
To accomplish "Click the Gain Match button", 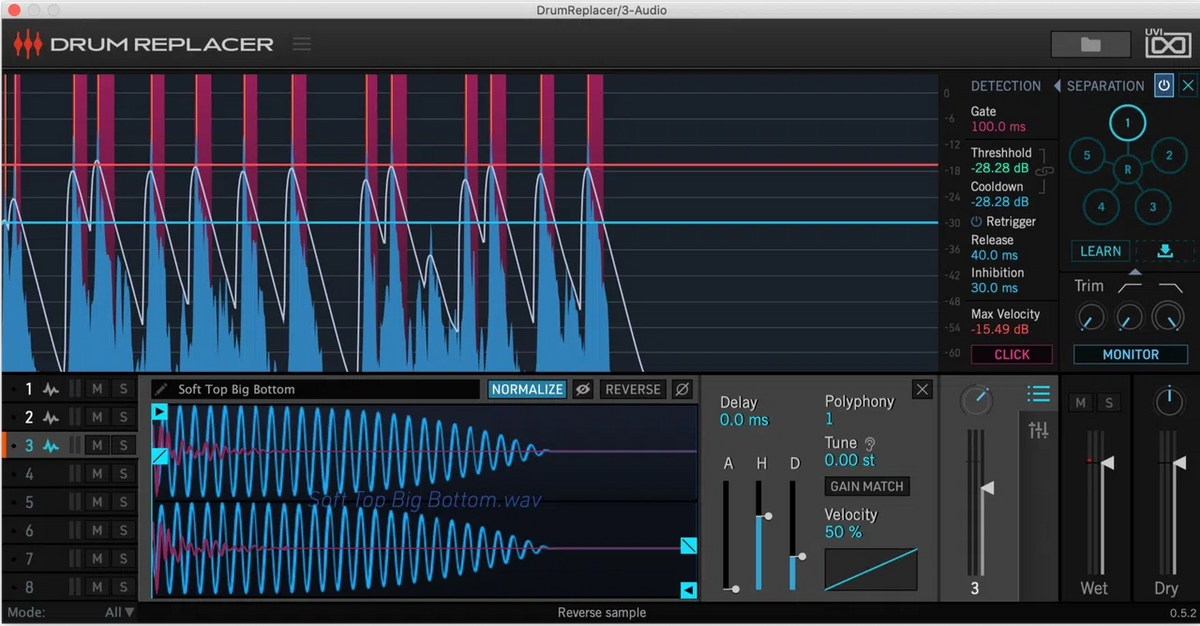I will point(866,486).
